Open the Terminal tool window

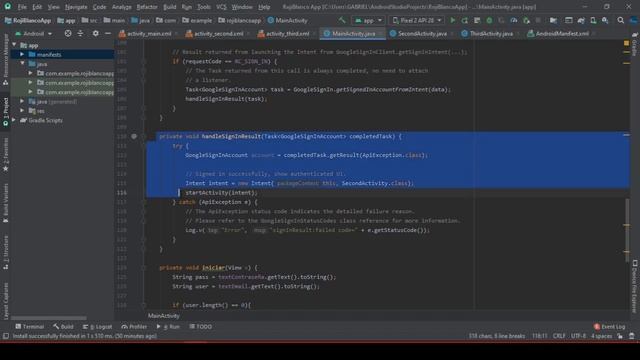[x=30, y=327]
